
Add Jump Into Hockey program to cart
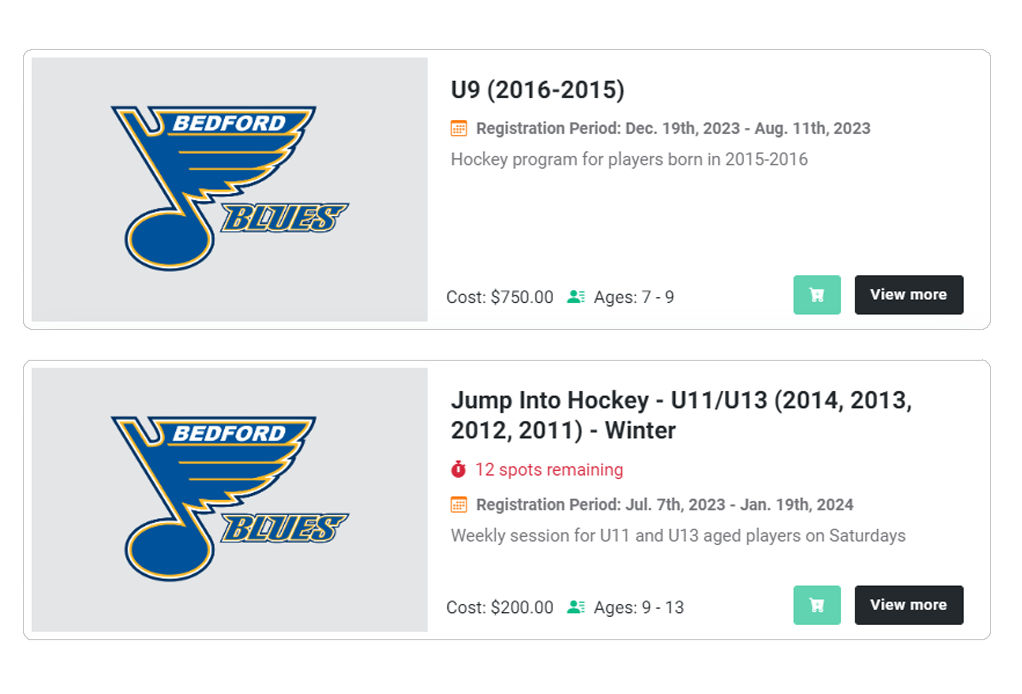point(817,605)
